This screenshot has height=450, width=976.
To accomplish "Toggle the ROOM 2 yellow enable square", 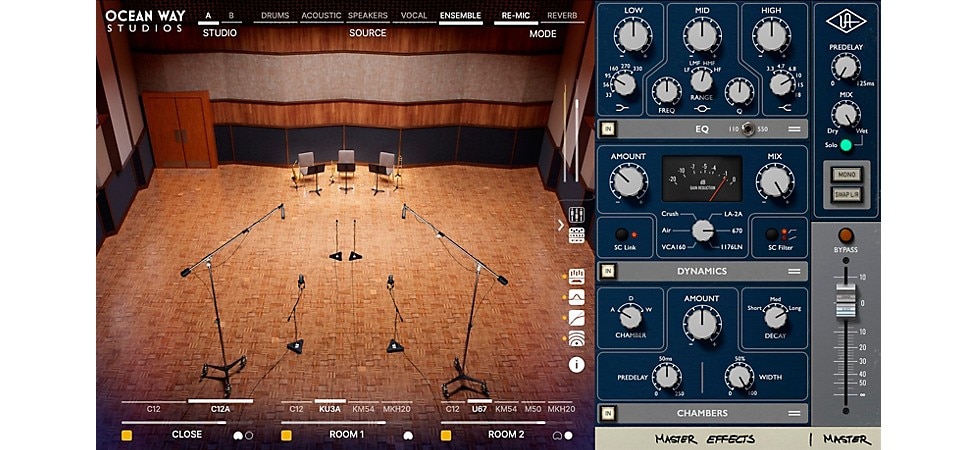I will coord(446,435).
